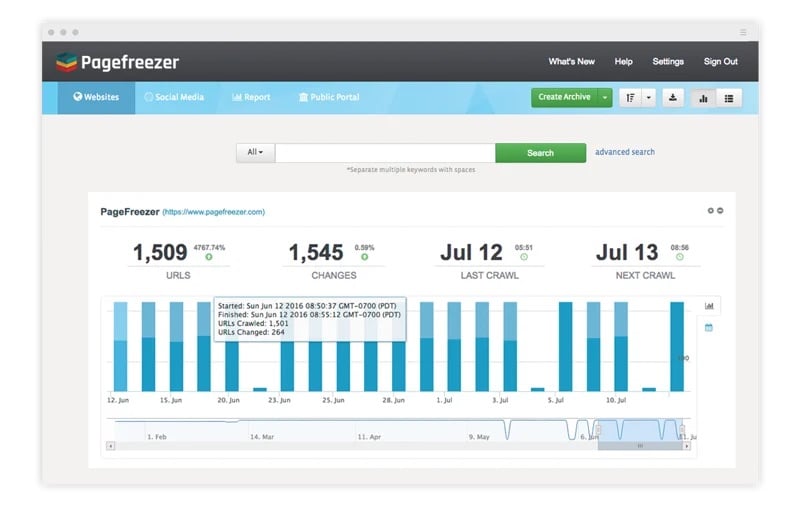This screenshot has width=800, height=507.
Task: Click the Pagefreezer logo
Action: click(x=117, y=62)
